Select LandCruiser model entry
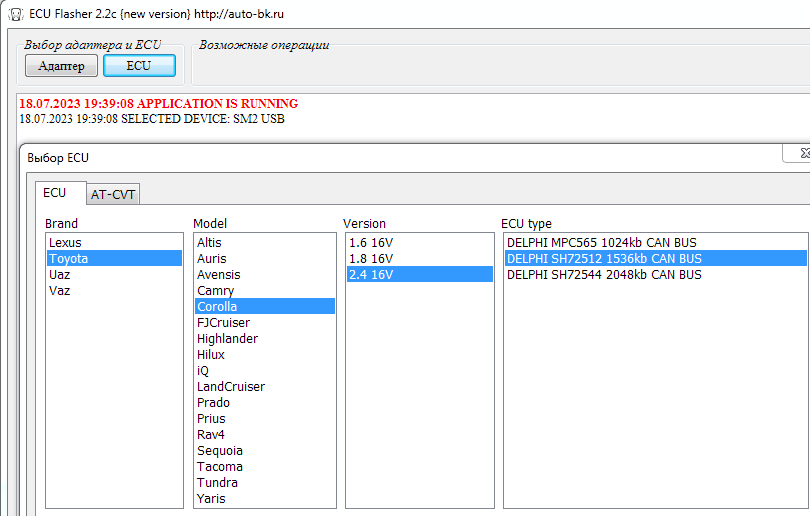810x516 pixels. pyautogui.click(x=231, y=387)
